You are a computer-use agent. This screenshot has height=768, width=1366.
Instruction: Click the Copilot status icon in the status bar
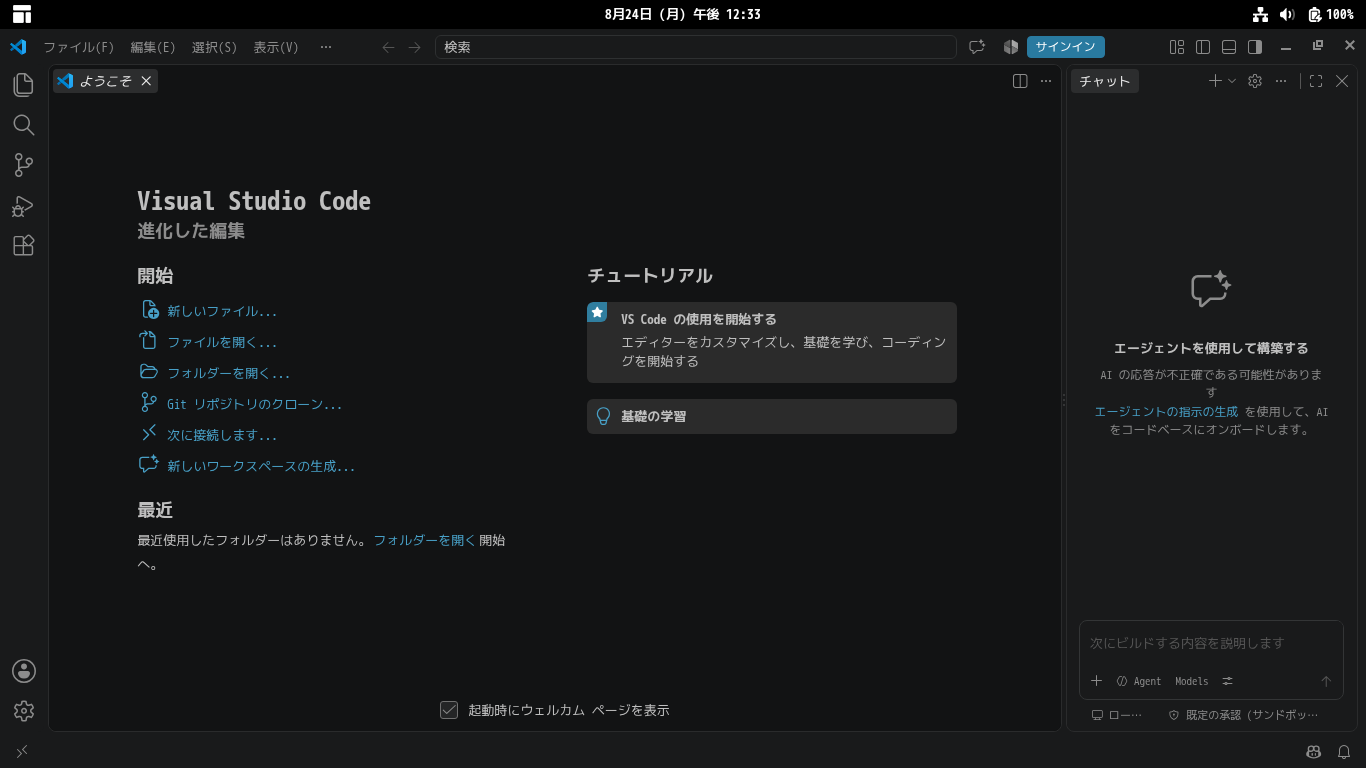(x=1314, y=751)
